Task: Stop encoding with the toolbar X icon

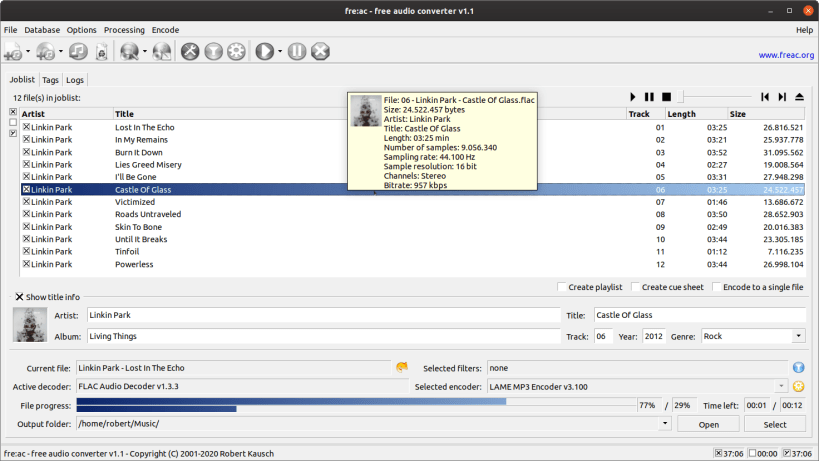Action: (320, 51)
